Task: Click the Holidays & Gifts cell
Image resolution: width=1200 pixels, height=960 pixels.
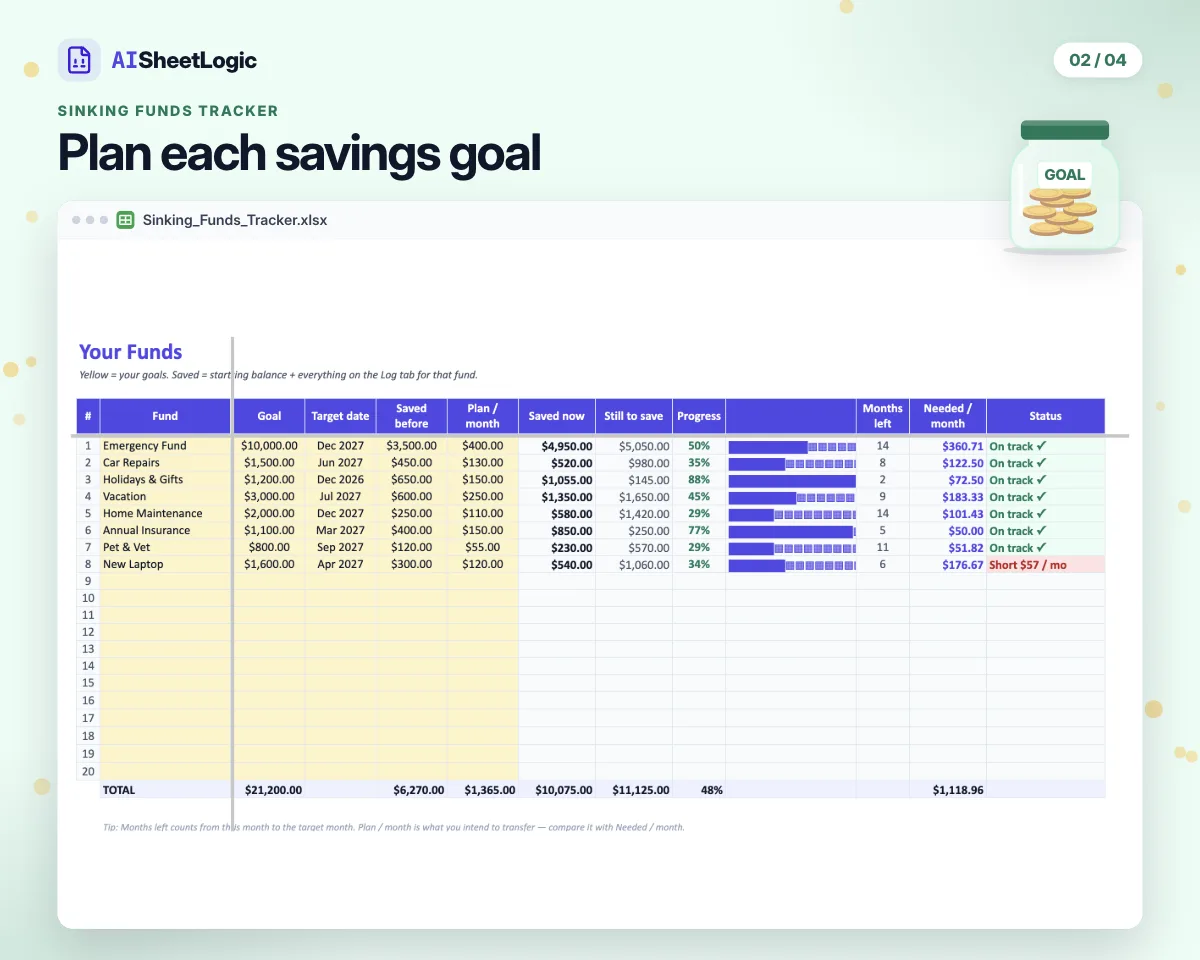Action: (166, 480)
